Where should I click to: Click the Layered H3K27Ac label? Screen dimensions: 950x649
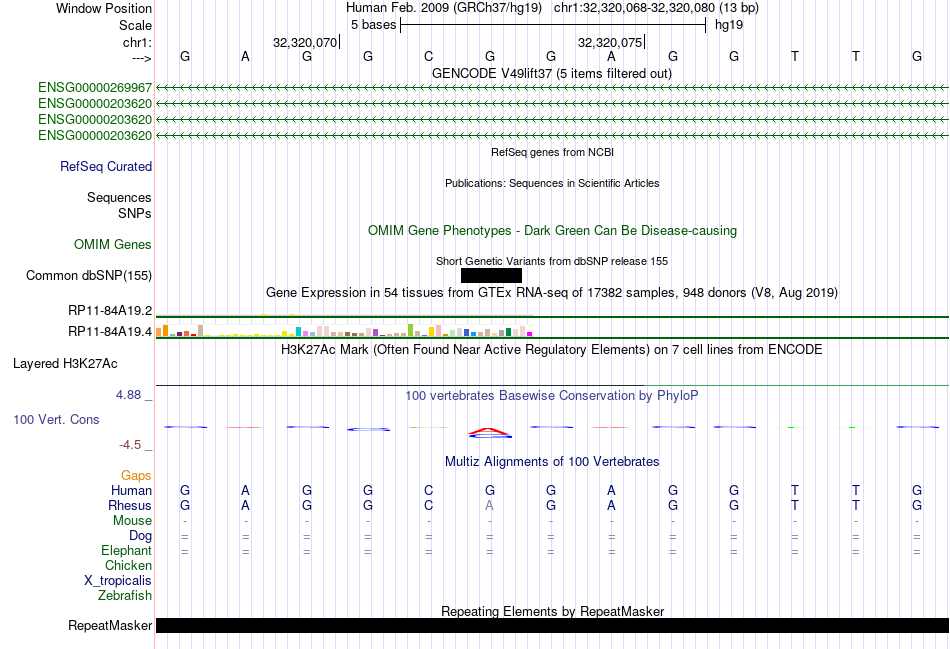pos(65,364)
